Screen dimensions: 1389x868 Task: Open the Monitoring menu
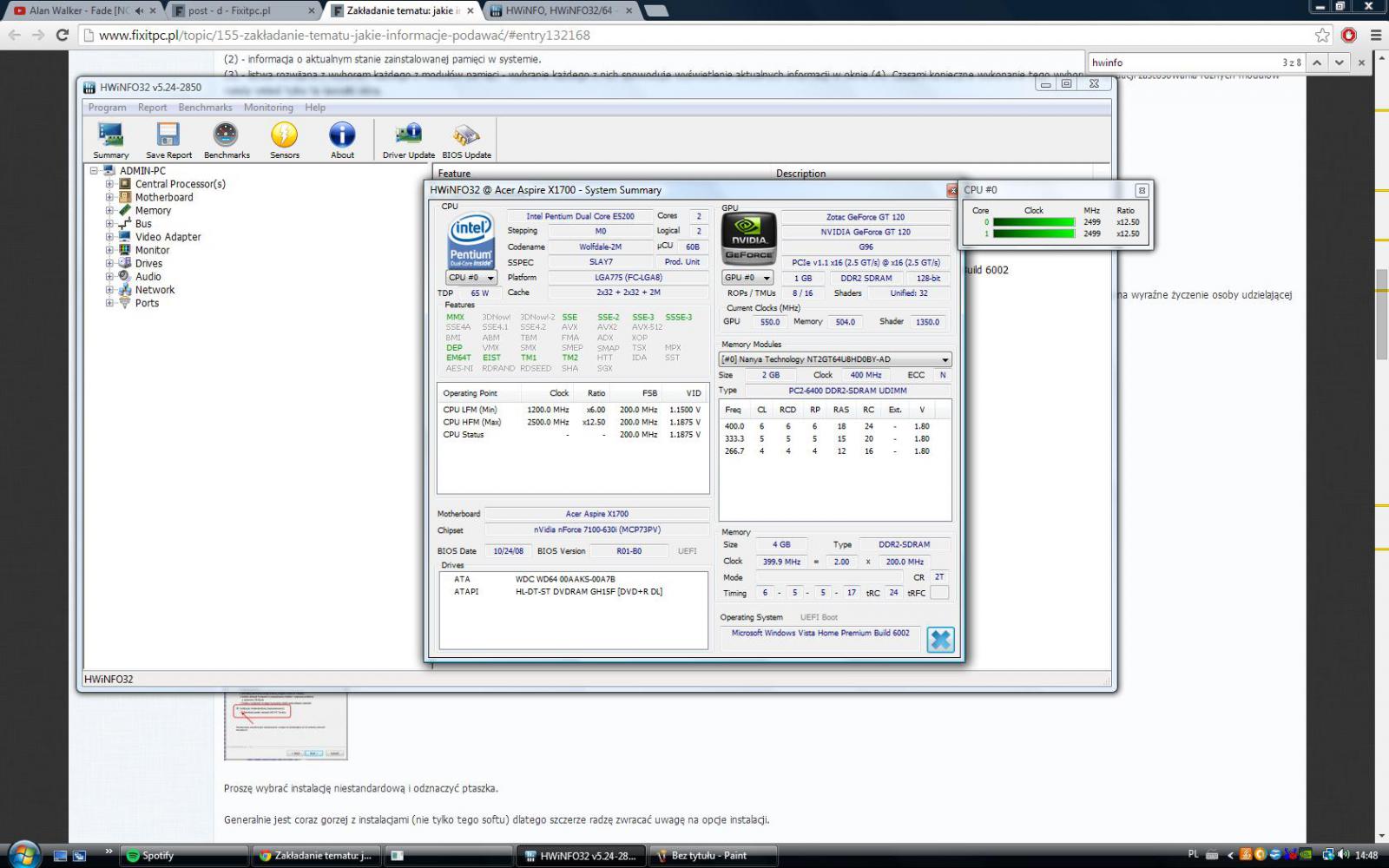pos(268,108)
